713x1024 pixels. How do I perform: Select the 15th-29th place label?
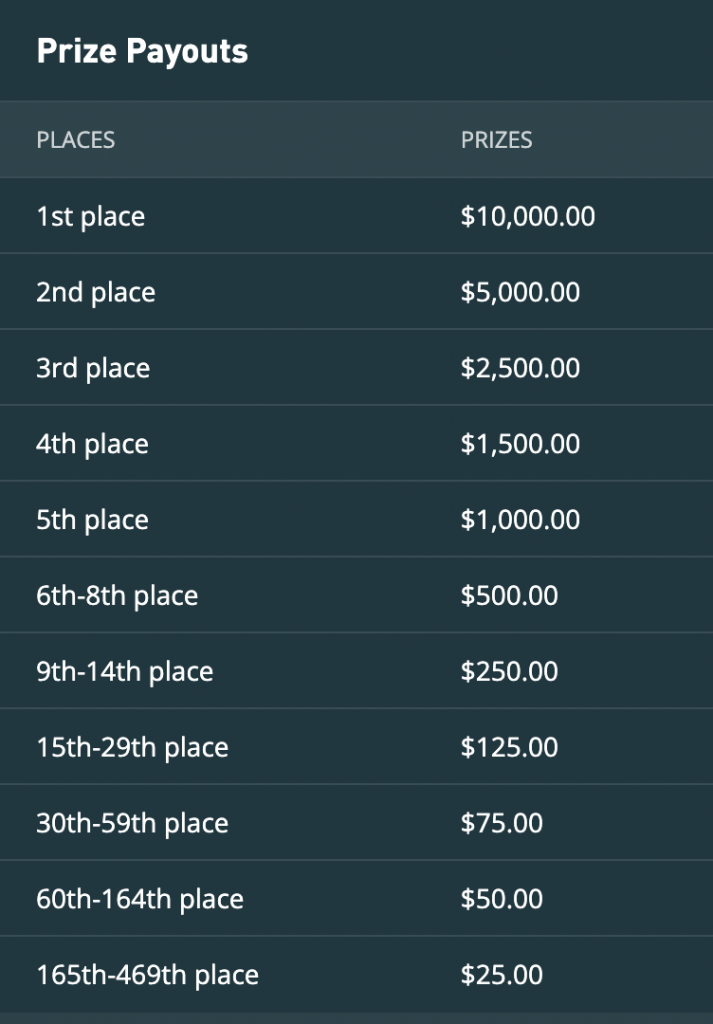point(133,746)
